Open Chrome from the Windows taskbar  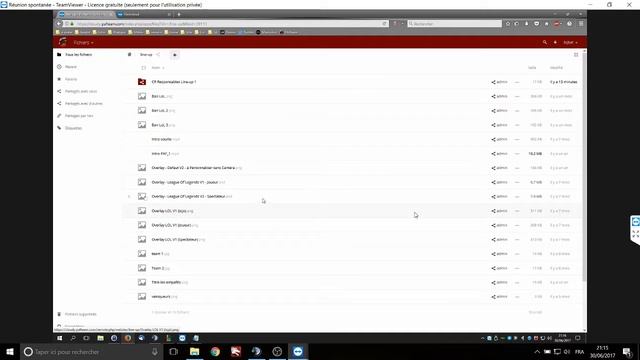tap(215, 351)
